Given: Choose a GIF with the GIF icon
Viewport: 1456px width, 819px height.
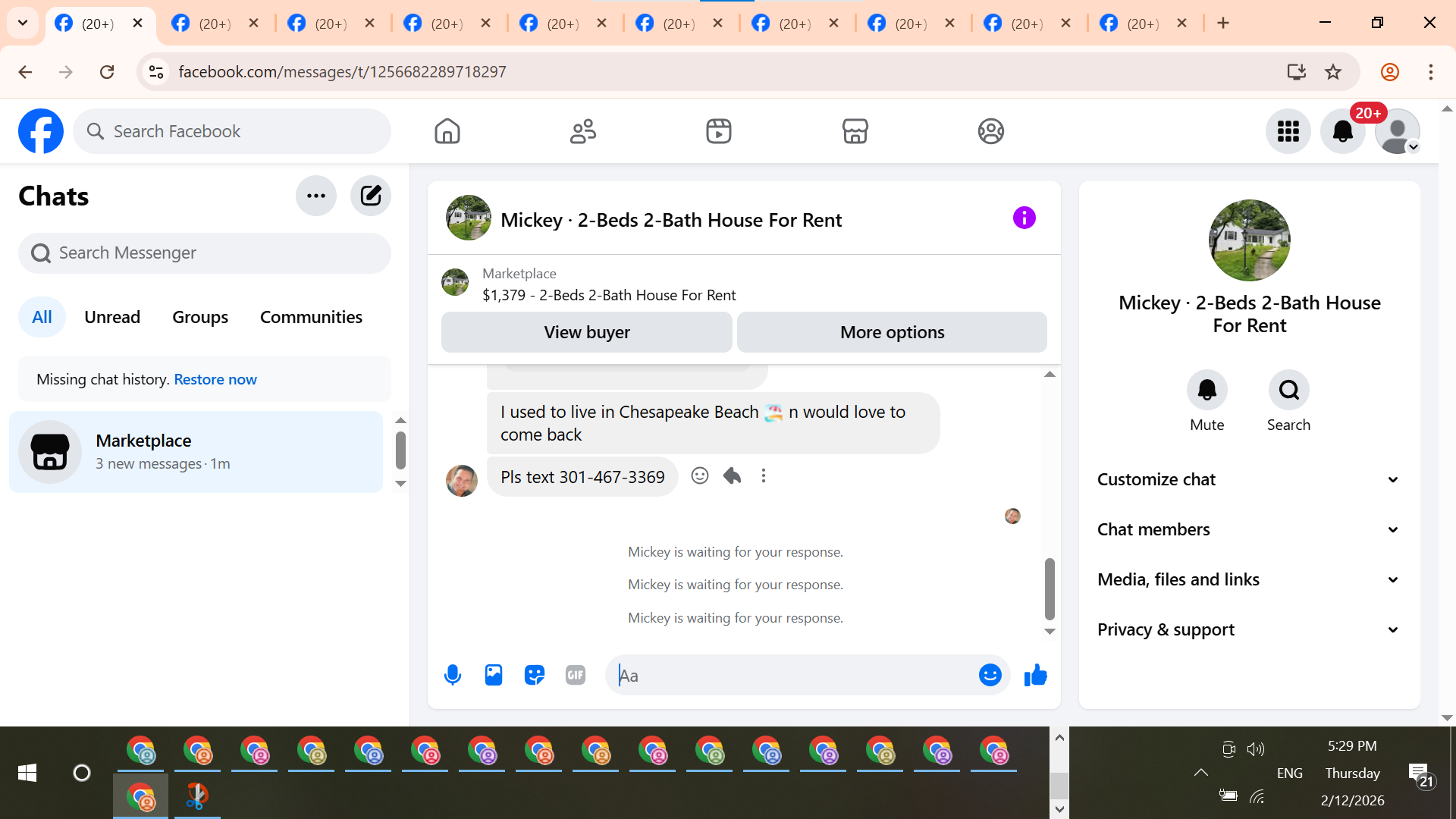Looking at the screenshot, I should pos(576,675).
